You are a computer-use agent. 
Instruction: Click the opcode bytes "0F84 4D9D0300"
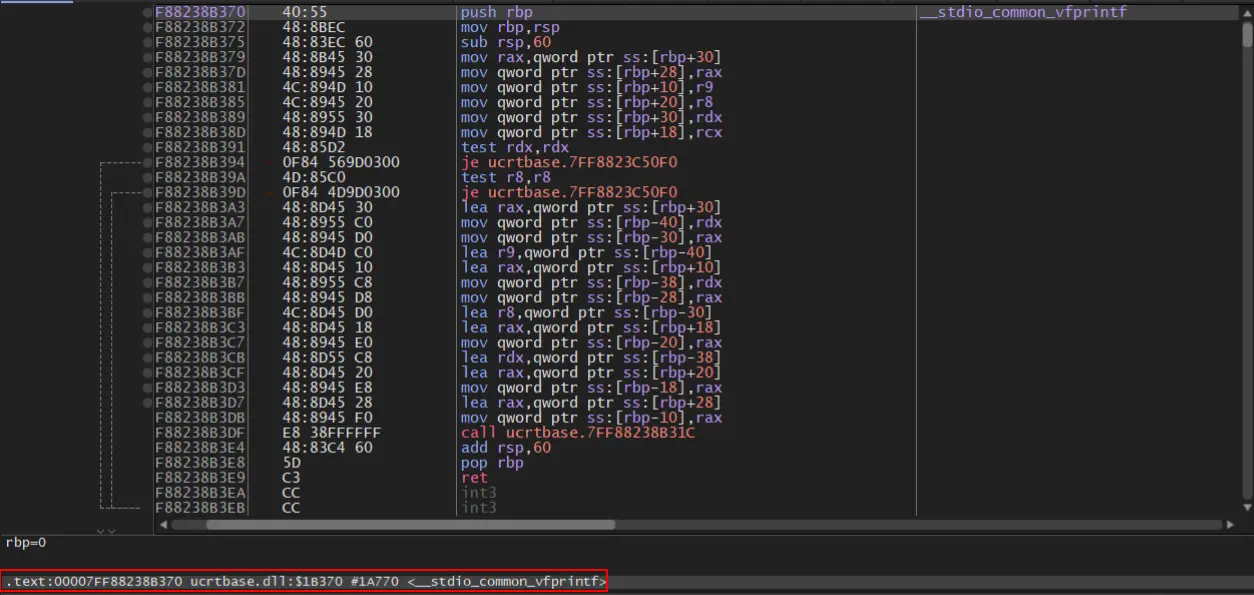tap(340, 192)
